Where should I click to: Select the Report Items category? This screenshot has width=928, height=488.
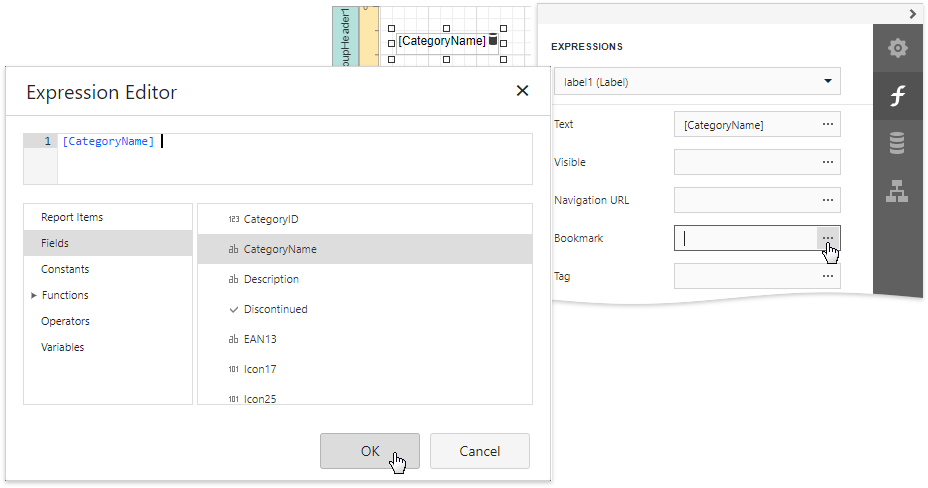pos(72,217)
